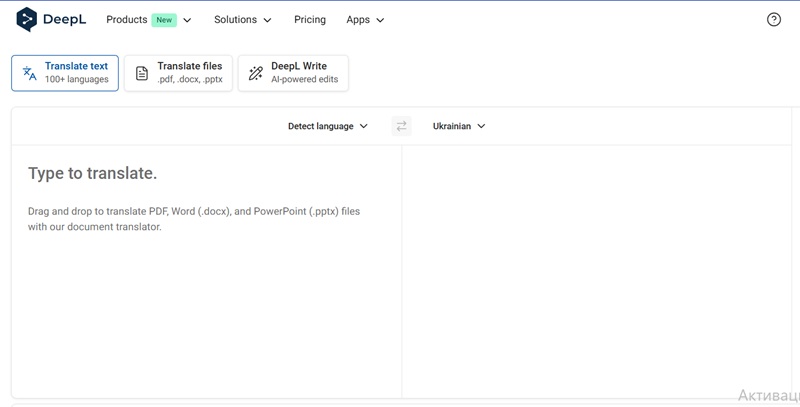Select the Translate text tab label

(x=76, y=66)
